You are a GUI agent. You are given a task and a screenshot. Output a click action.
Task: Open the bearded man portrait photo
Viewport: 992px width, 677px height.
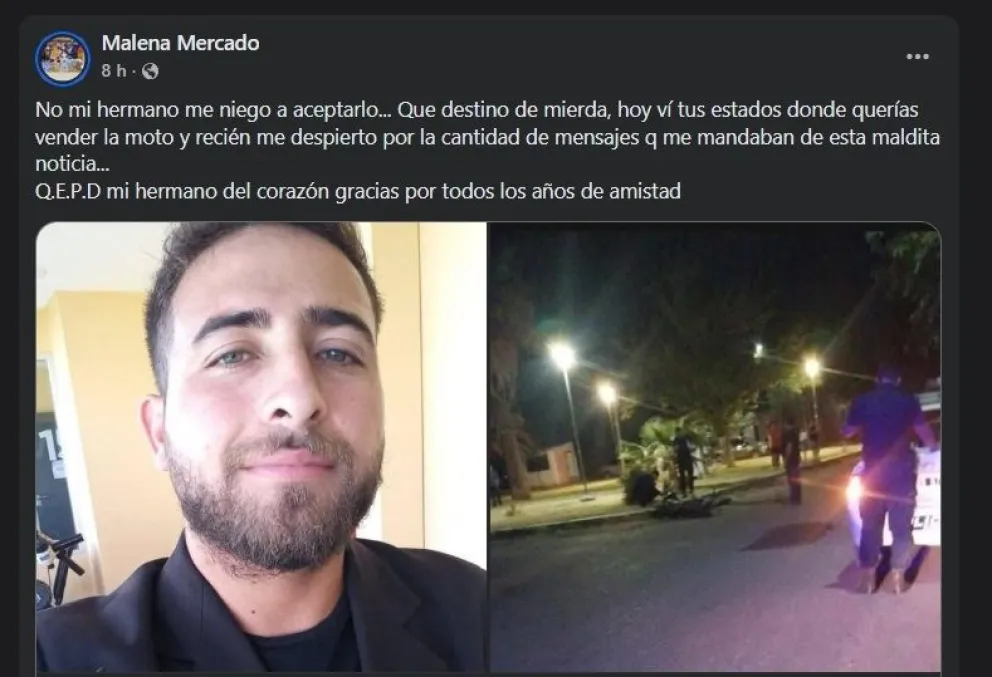[x=261, y=447]
